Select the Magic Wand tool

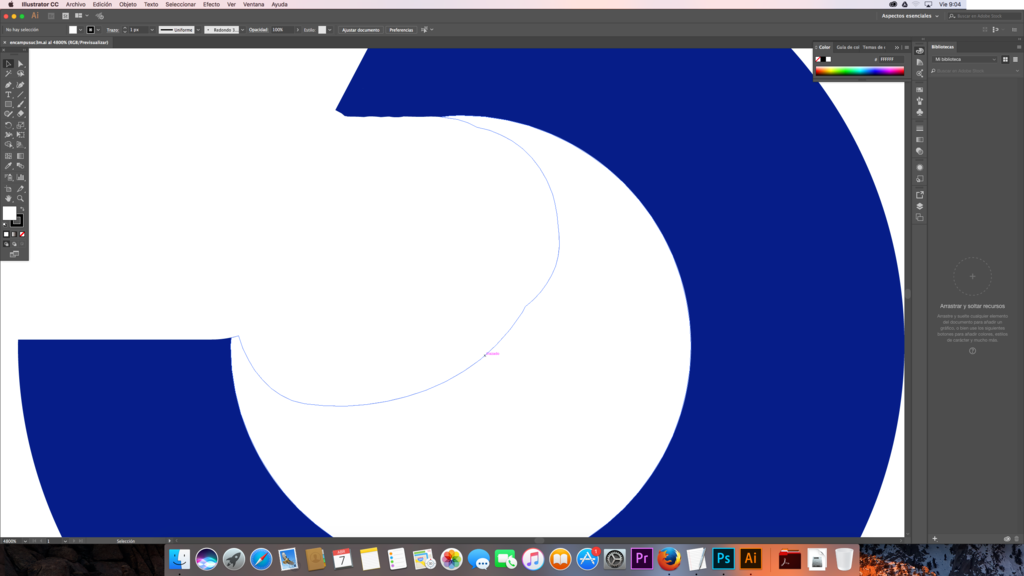pos(8,74)
